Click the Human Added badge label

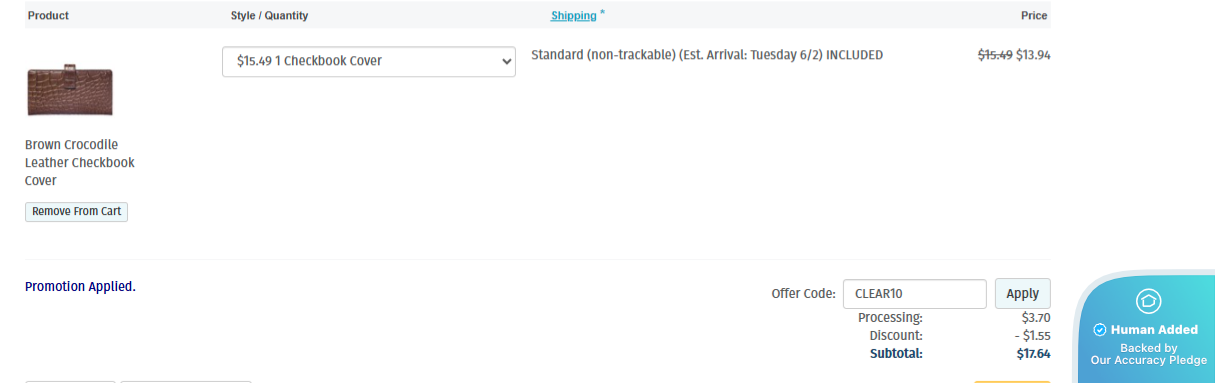point(1154,330)
